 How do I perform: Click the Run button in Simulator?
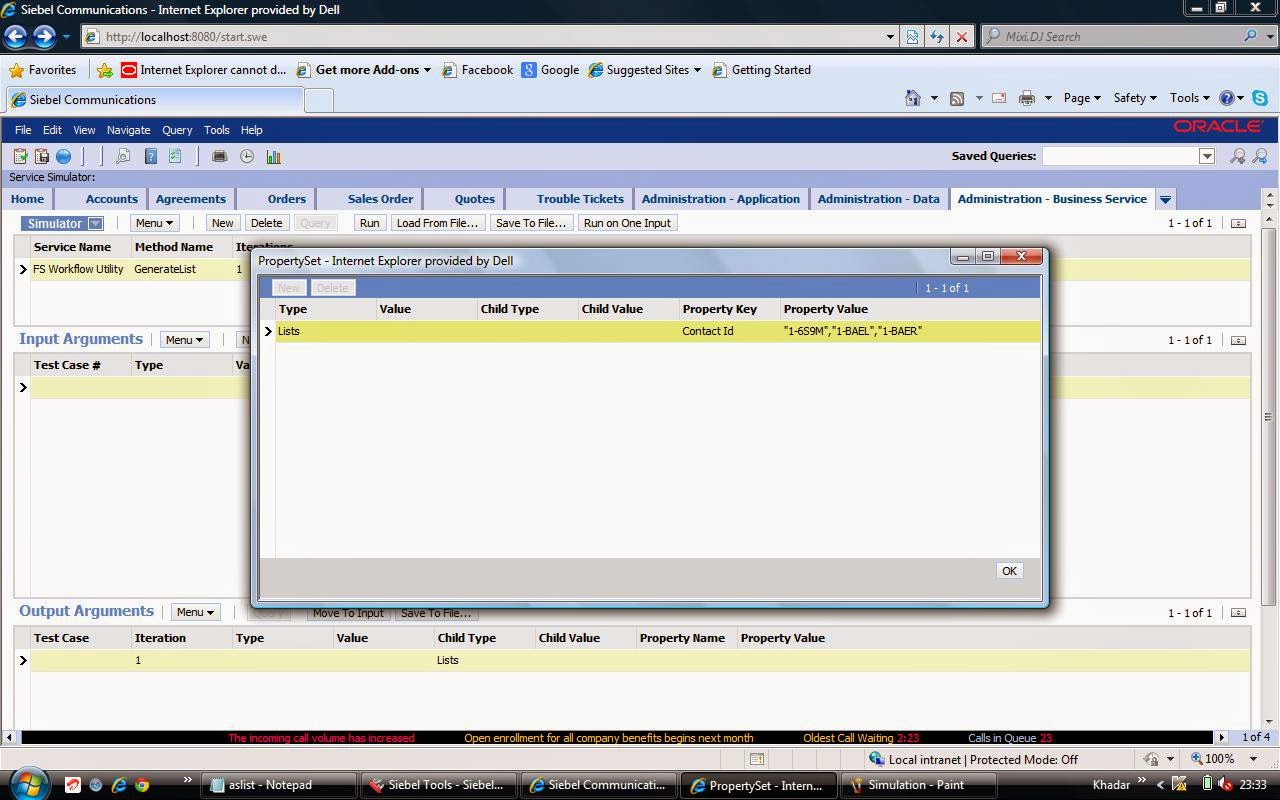coord(369,223)
